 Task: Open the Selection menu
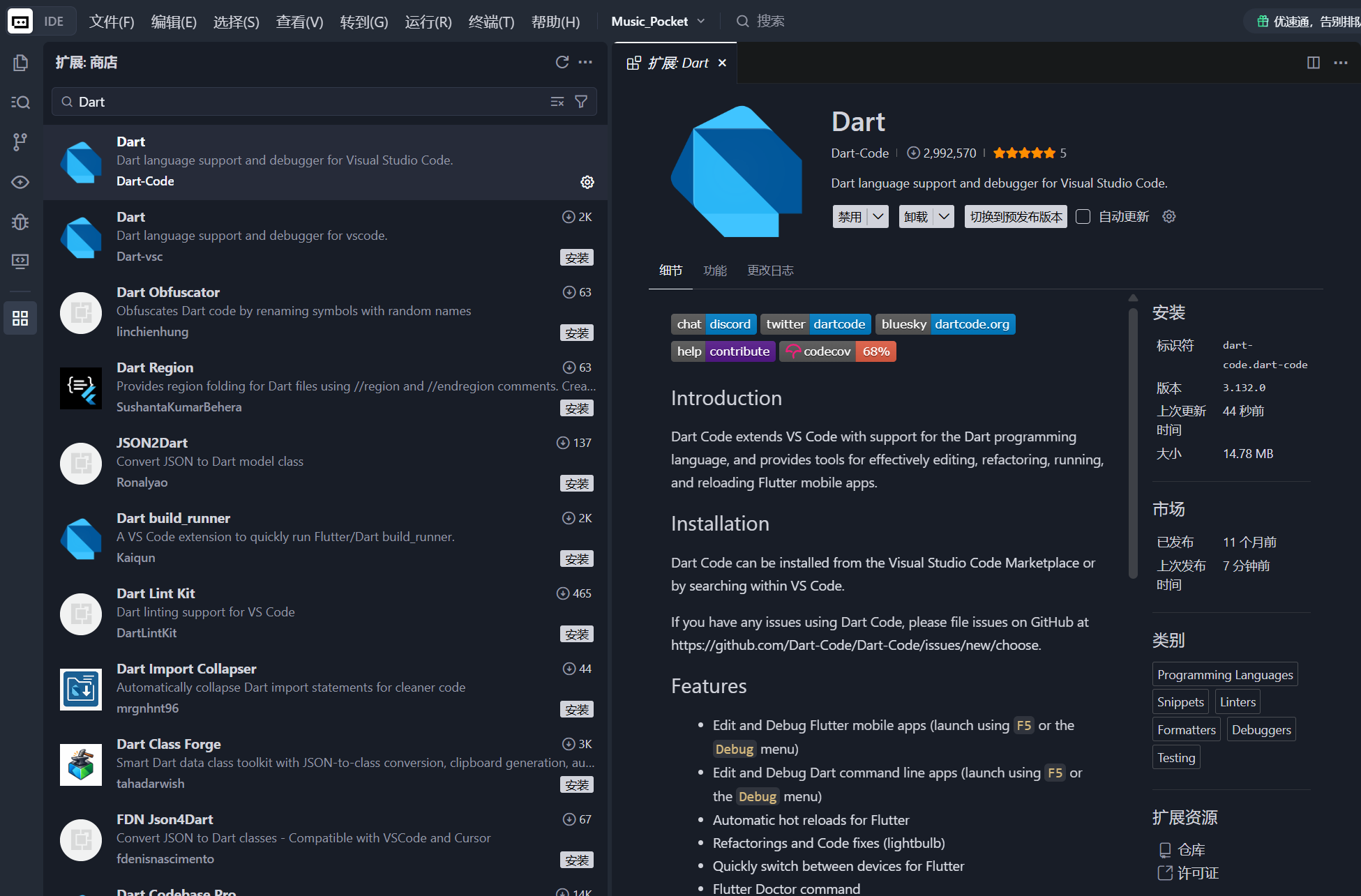click(x=236, y=22)
